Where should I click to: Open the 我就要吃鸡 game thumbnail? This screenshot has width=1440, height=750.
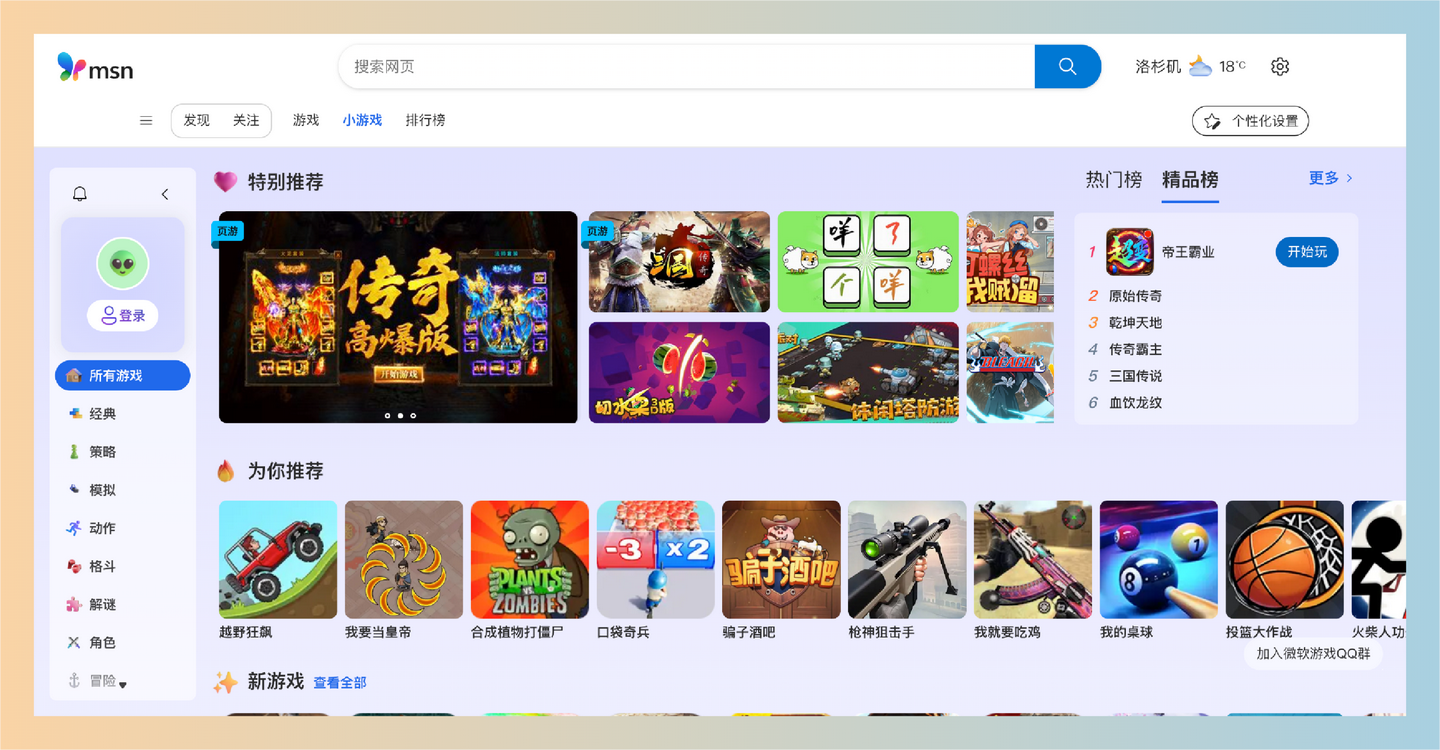click(x=1033, y=560)
